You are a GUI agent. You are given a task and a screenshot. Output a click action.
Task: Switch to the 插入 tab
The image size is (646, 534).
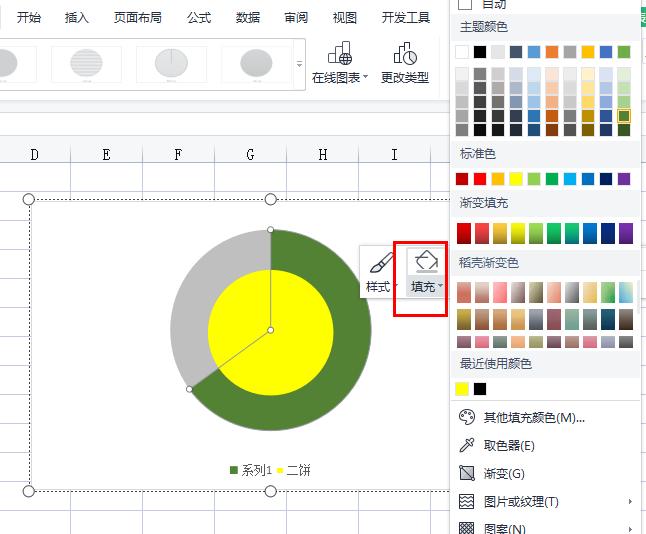[x=77, y=17]
